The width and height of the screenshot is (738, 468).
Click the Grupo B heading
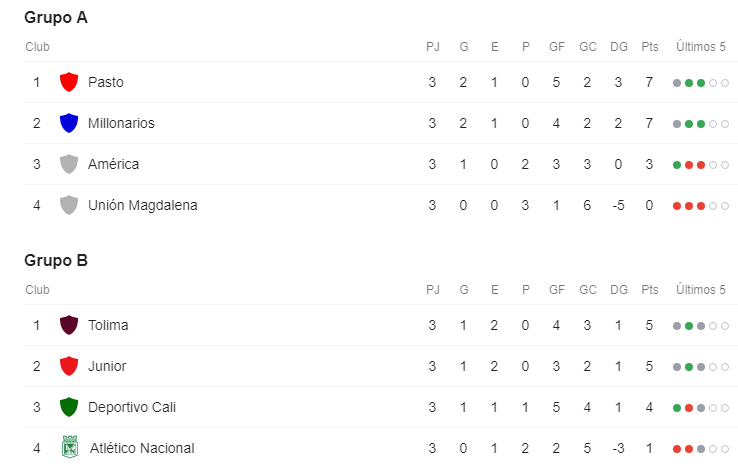[x=56, y=261]
